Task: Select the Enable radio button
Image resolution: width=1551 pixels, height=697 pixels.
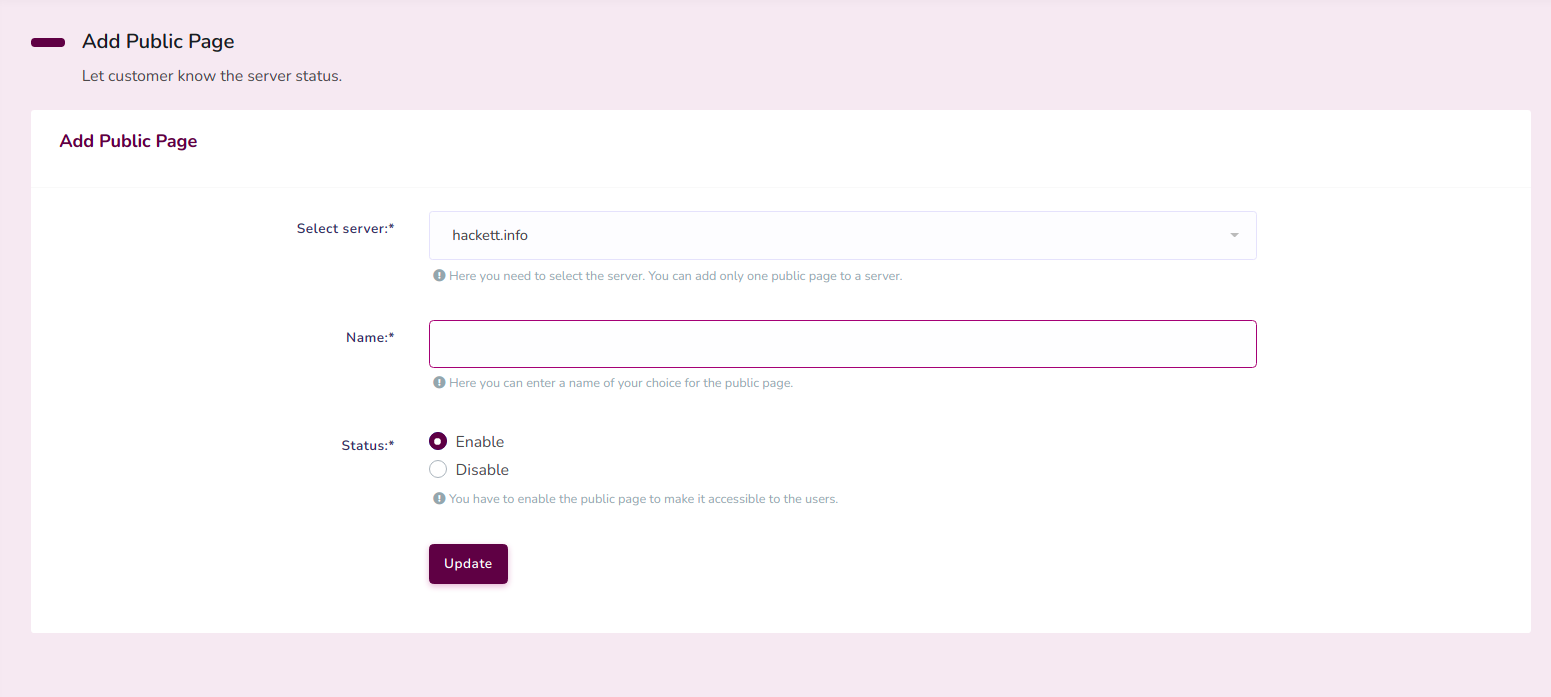Action: 438,441
